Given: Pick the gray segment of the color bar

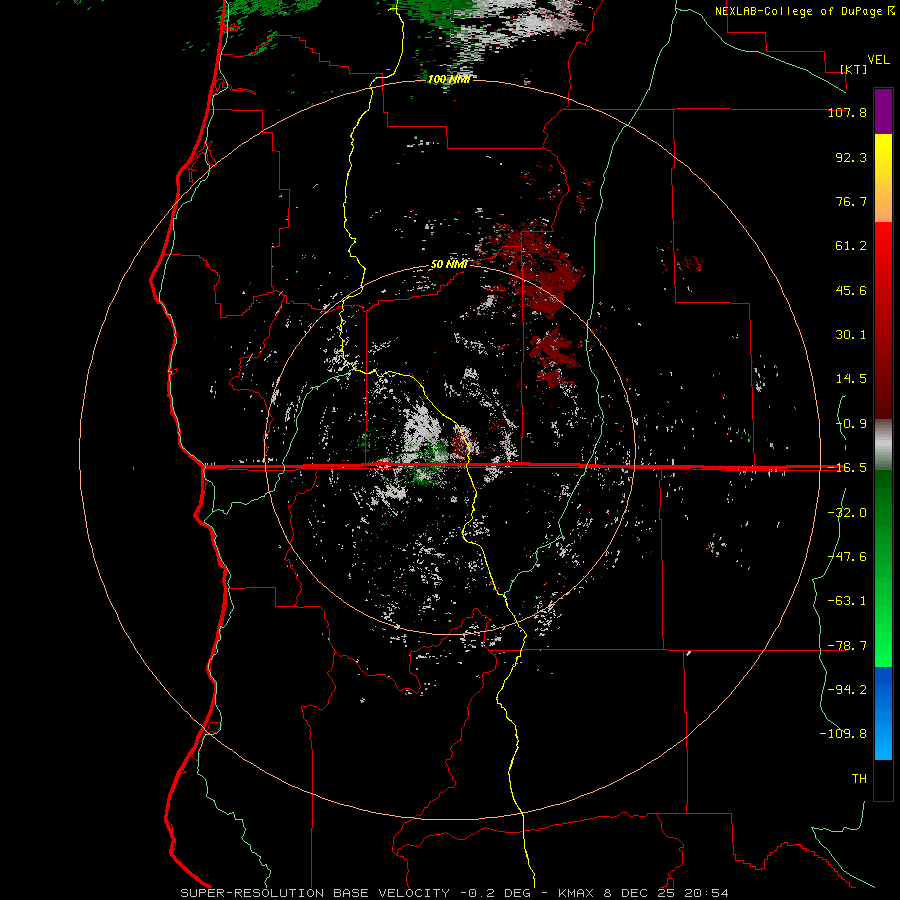Looking at the screenshot, I should click(x=883, y=444).
